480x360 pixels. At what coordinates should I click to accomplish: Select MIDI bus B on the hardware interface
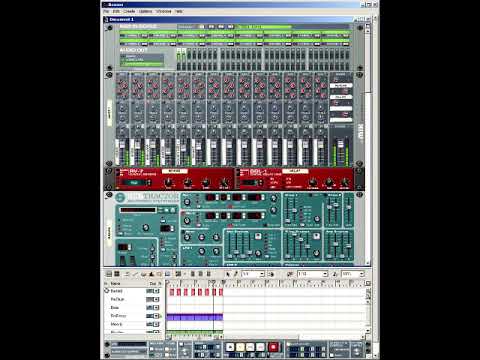[x=211, y=26]
